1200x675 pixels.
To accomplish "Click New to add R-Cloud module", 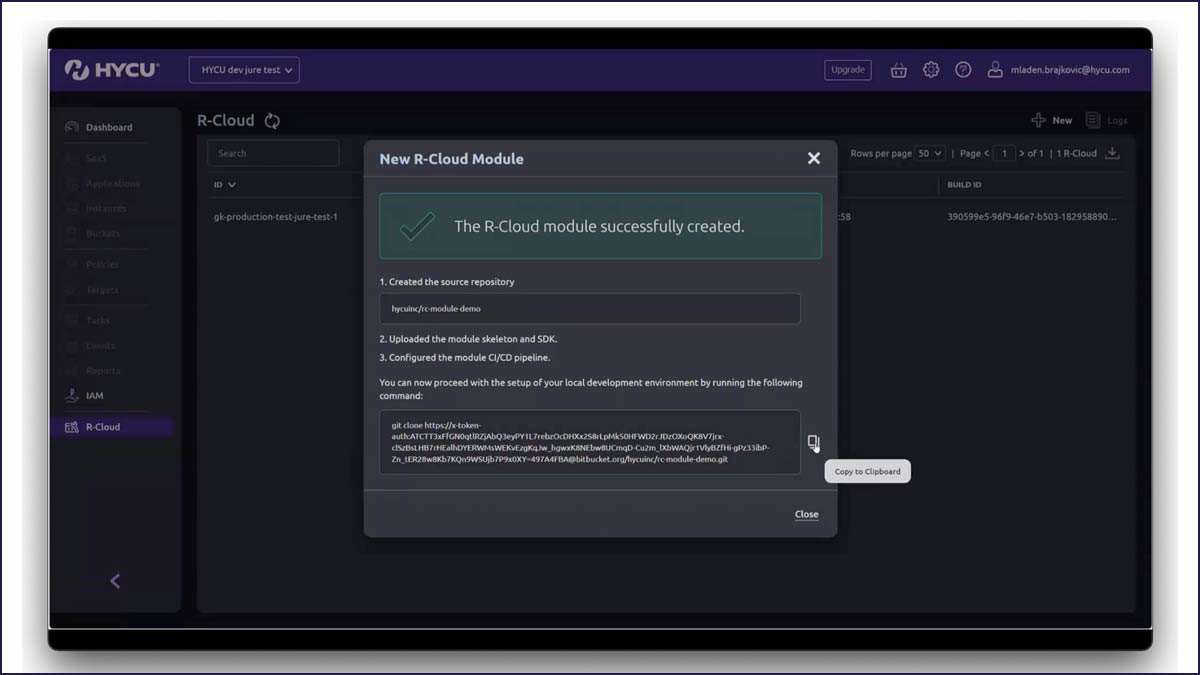I will click(1052, 121).
